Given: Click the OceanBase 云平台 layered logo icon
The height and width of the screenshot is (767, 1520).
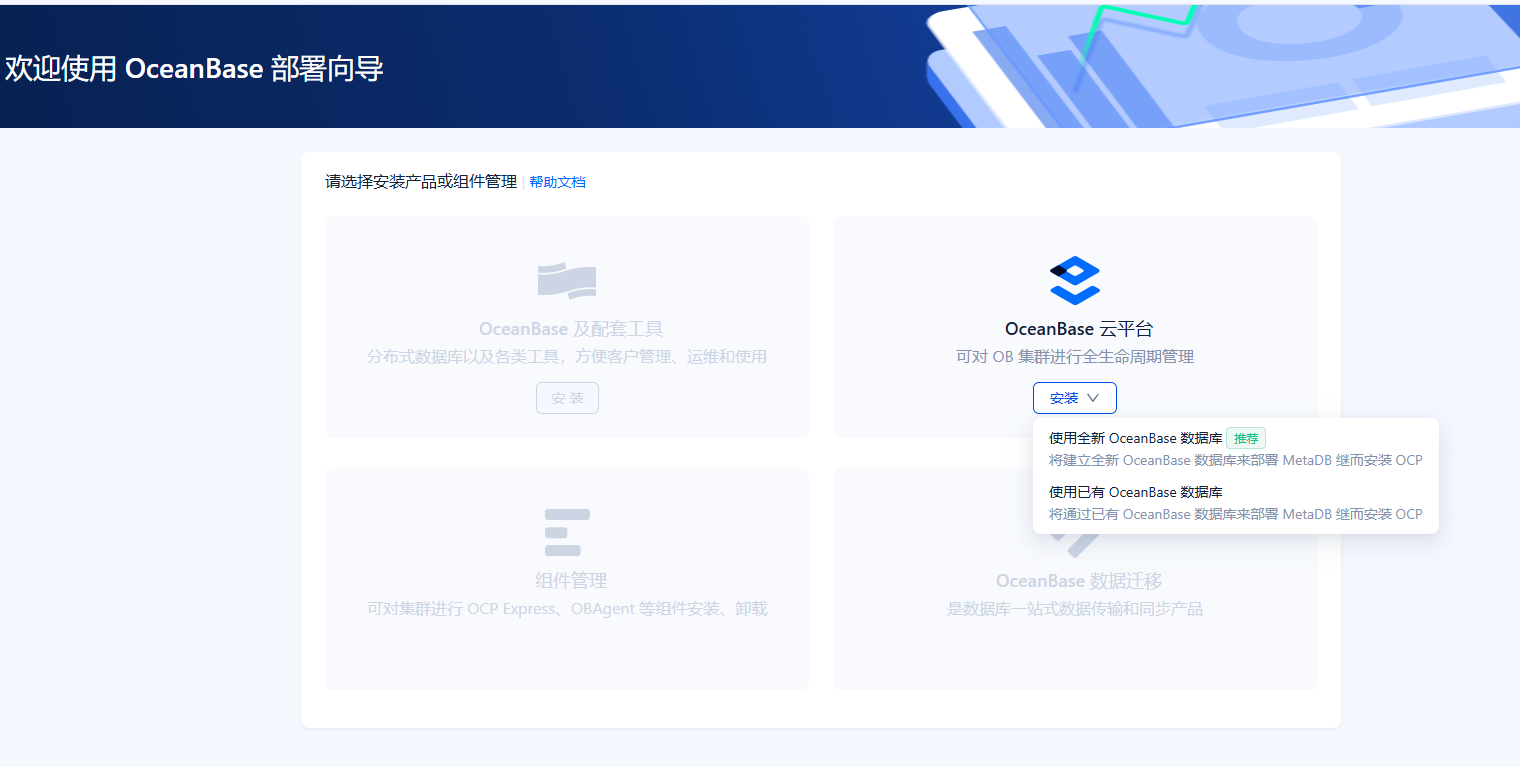Looking at the screenshot, I should coord(1075,281).
